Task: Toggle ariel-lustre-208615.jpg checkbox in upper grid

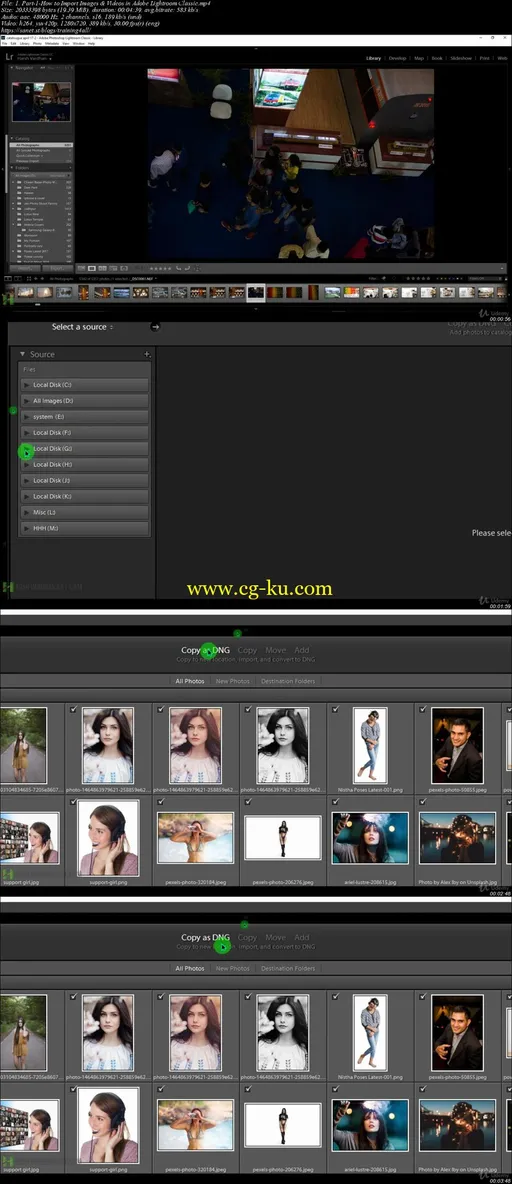Action: 335,801
